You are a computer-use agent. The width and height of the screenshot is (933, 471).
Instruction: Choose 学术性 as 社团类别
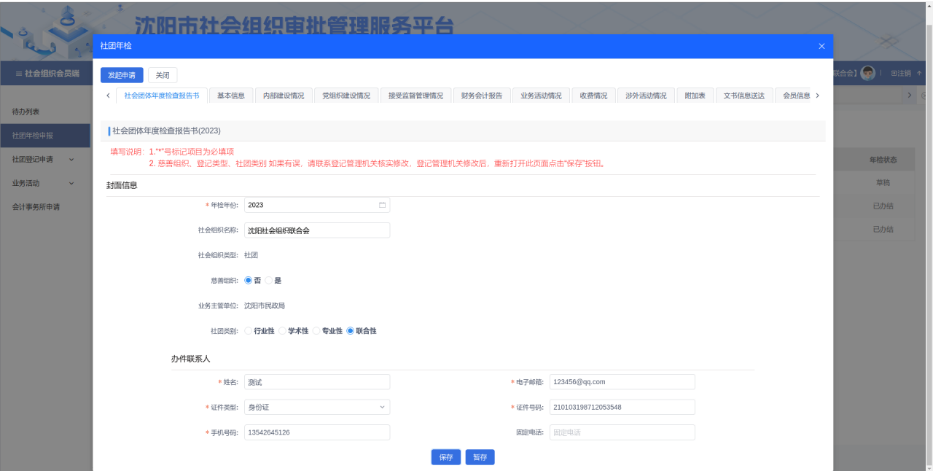282,330
